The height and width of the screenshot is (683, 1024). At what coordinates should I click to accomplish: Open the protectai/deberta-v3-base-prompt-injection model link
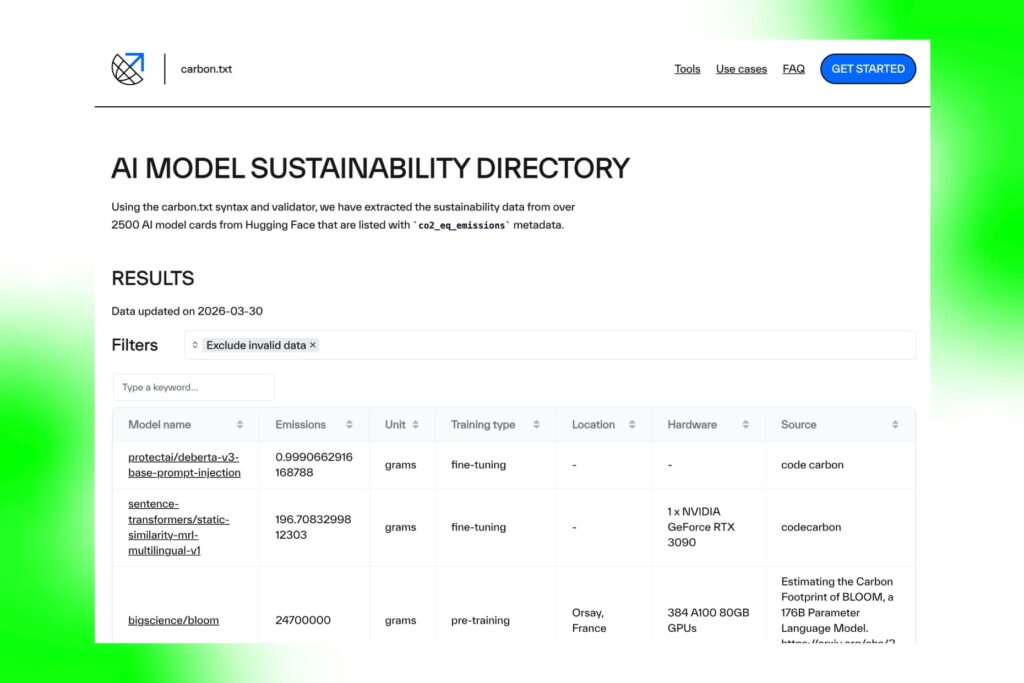(184, 464)
